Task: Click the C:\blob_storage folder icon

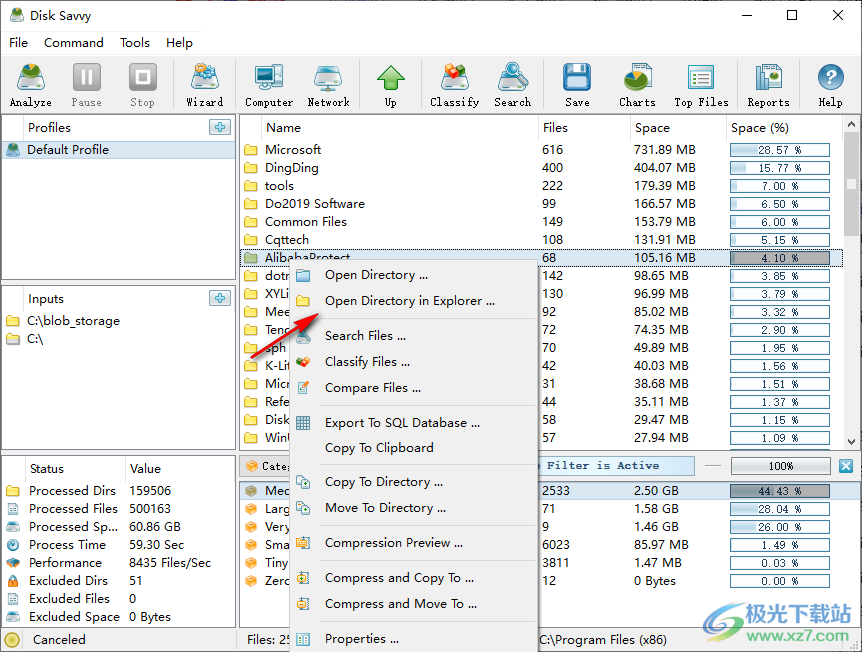Action: (x=13, y=321)
